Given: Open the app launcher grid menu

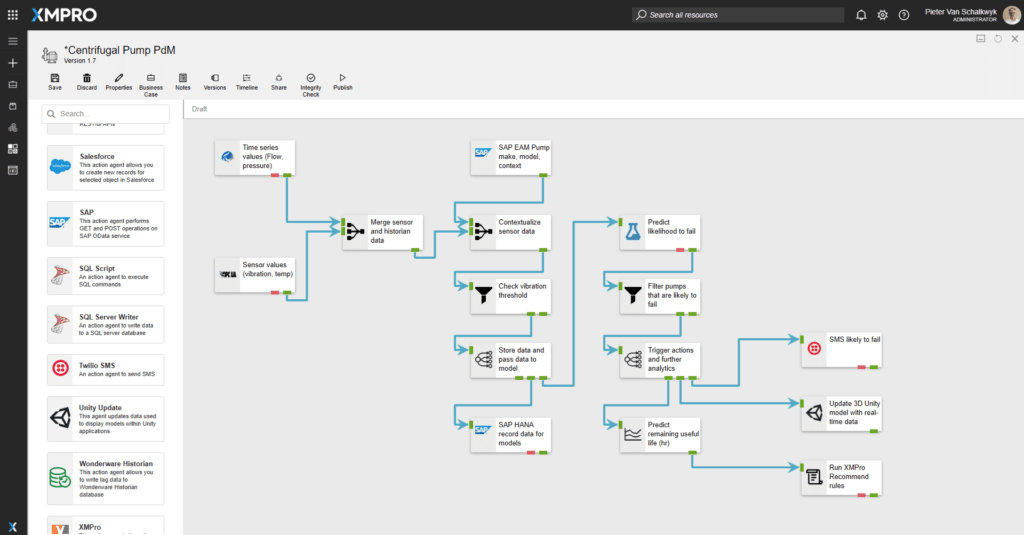Looking at the screenshot, I should [x=13, y=15].
